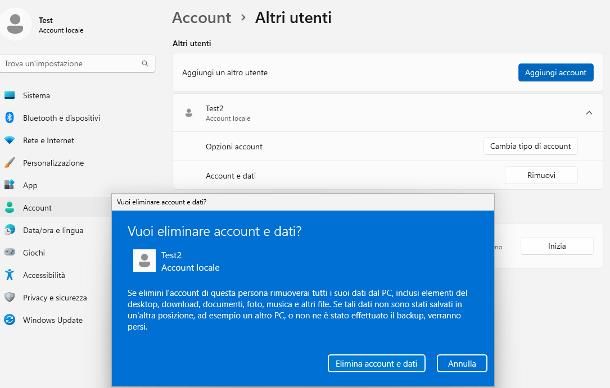Select the Bluetooth e dispositivi icon

[x=9, y=118]
